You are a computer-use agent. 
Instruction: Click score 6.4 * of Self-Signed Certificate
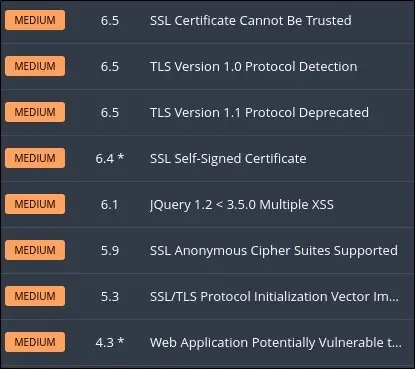110,158
